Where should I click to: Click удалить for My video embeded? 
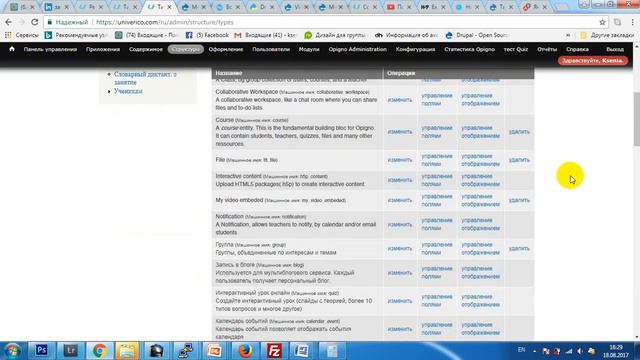[x=519, y=200]
